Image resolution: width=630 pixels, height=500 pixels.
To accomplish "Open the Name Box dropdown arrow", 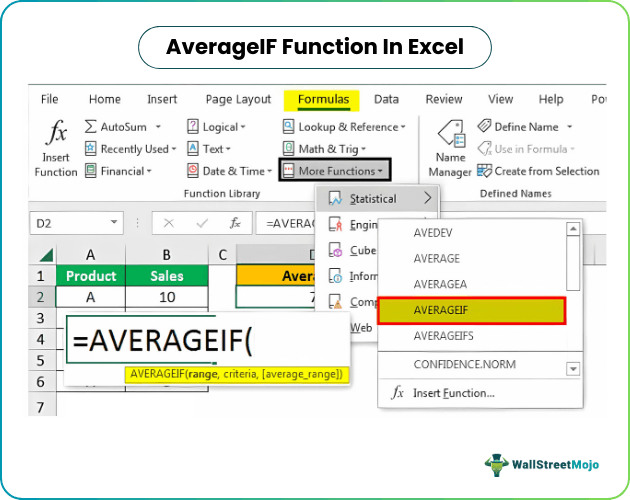I will [x=114, y=222].
